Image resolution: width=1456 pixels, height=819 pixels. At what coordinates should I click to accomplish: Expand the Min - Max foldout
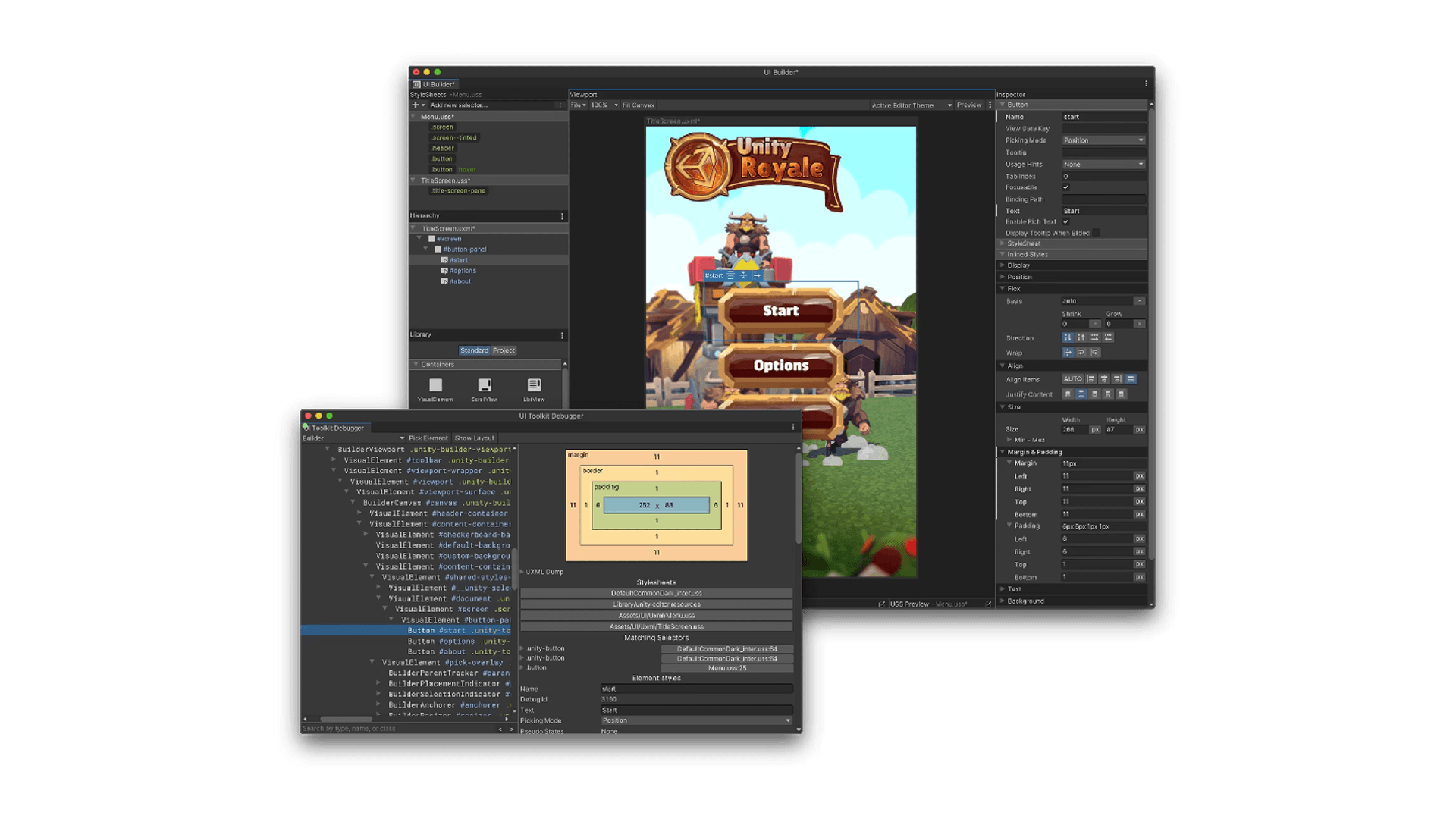tap(1025, 440)
